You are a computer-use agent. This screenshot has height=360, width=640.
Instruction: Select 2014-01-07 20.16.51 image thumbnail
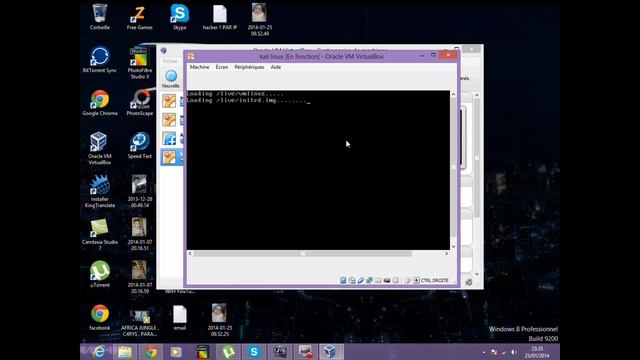click(x=140, y=234)
